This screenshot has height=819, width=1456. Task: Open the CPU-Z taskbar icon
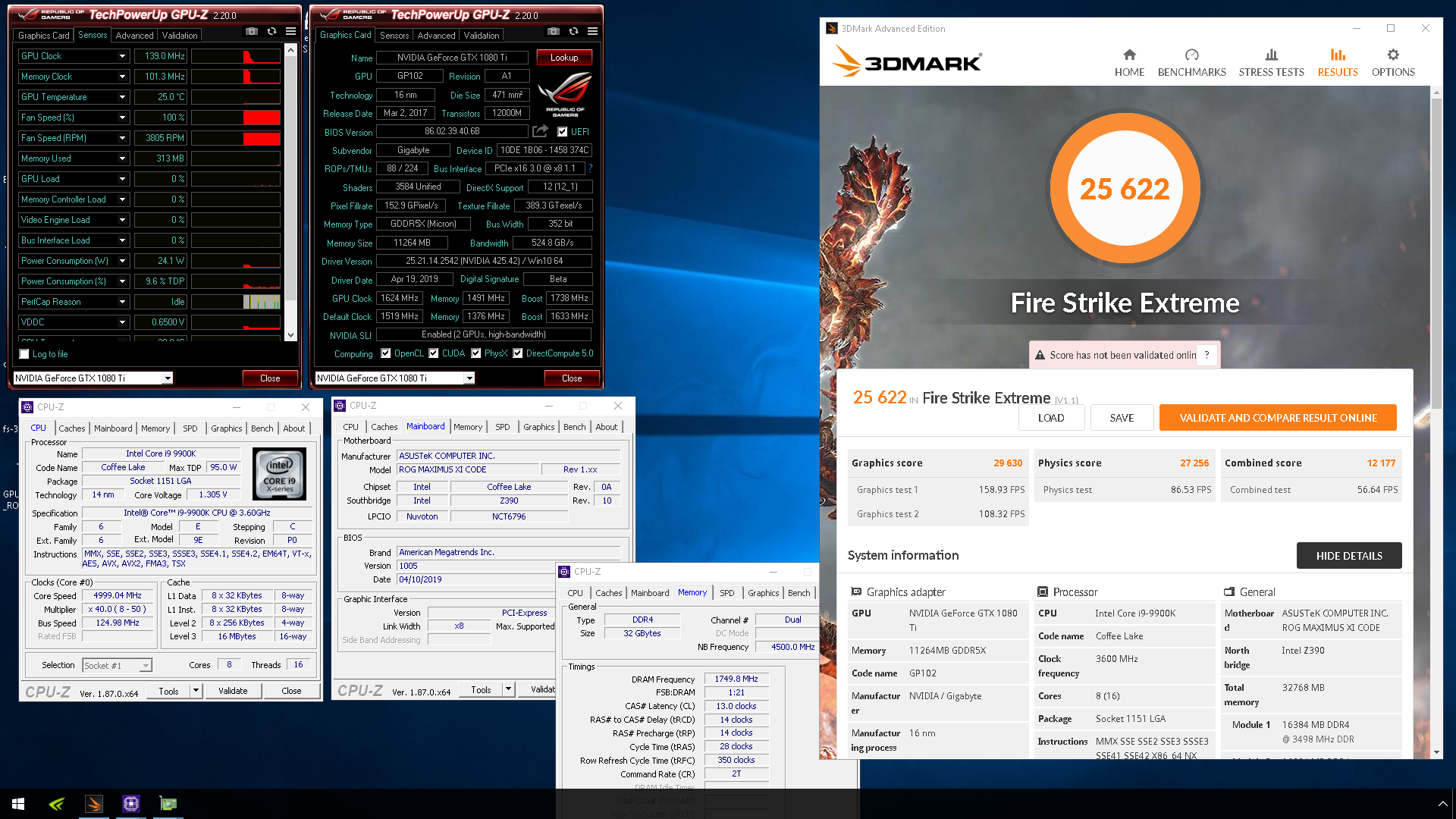[131, 804]
